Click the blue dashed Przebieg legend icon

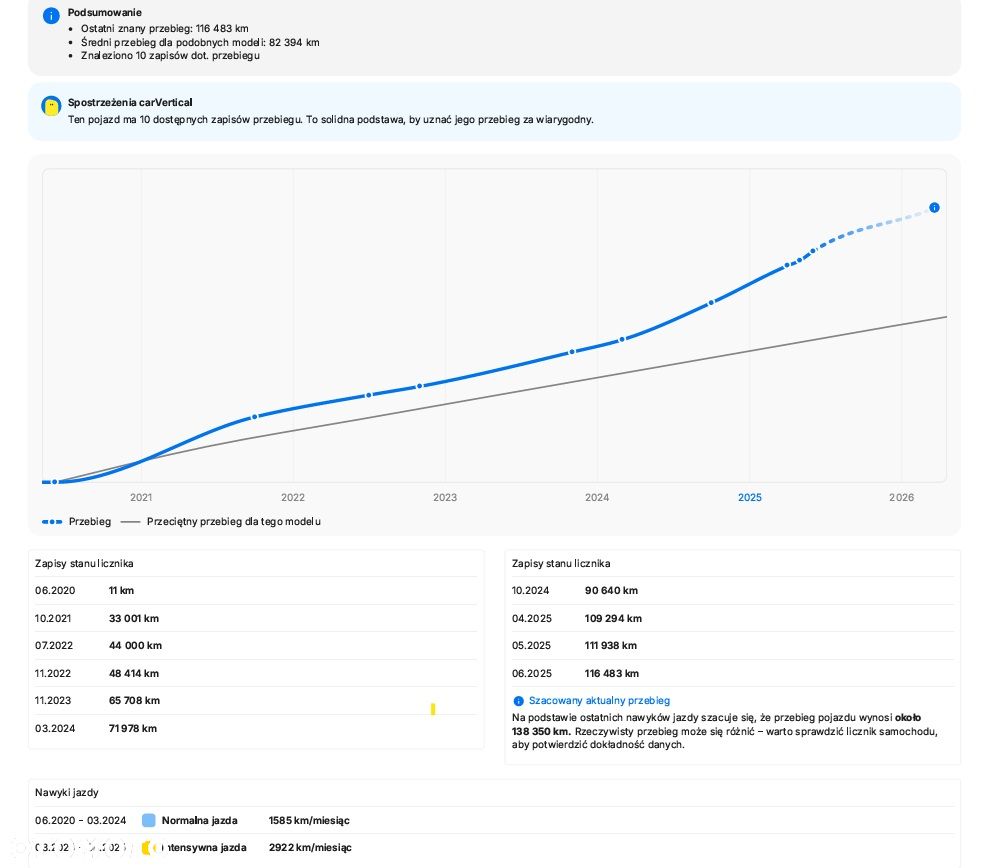[x=52, y=521]
